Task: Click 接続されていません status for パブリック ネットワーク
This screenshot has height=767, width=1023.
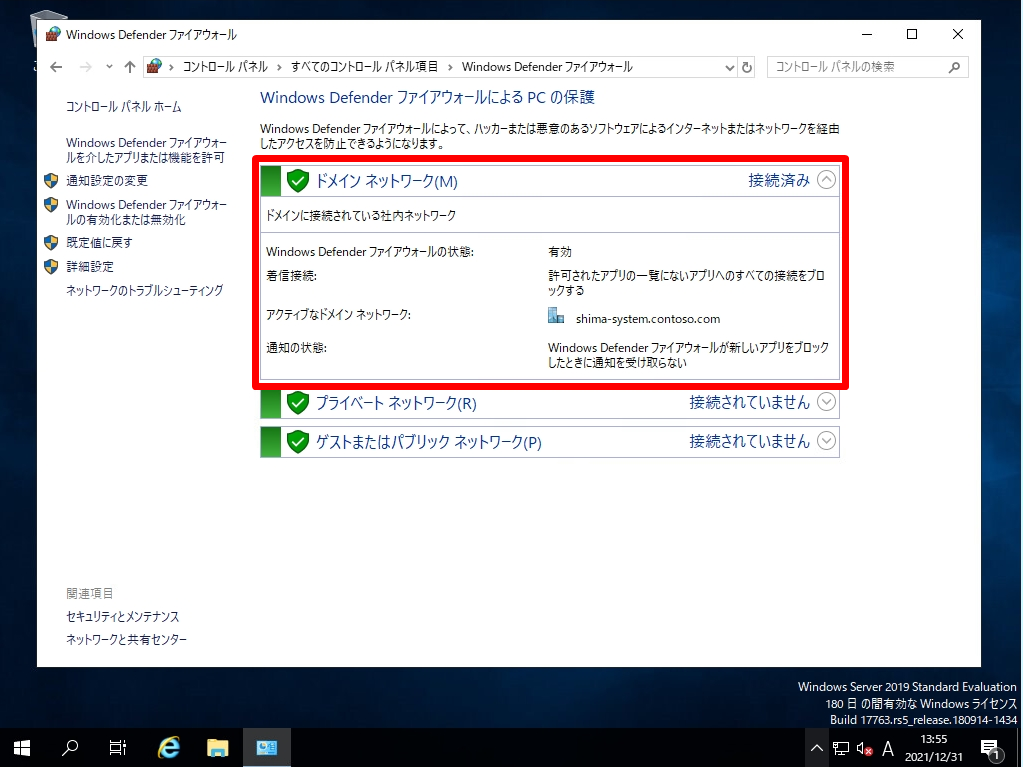Action: click(x=750, y=442)
